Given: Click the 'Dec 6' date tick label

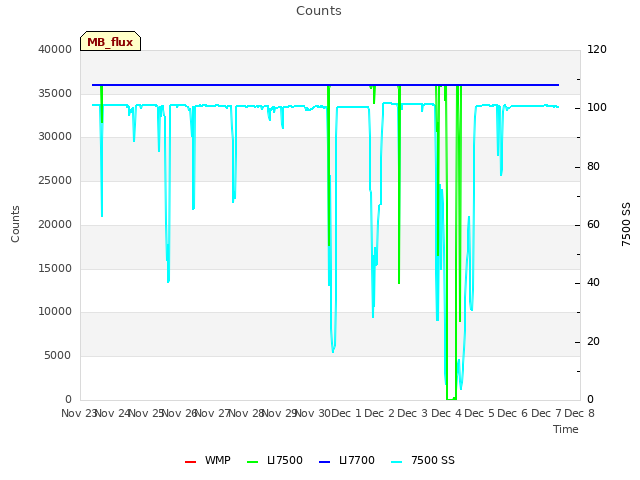Looking at the screenshot, I should (513, 413).
